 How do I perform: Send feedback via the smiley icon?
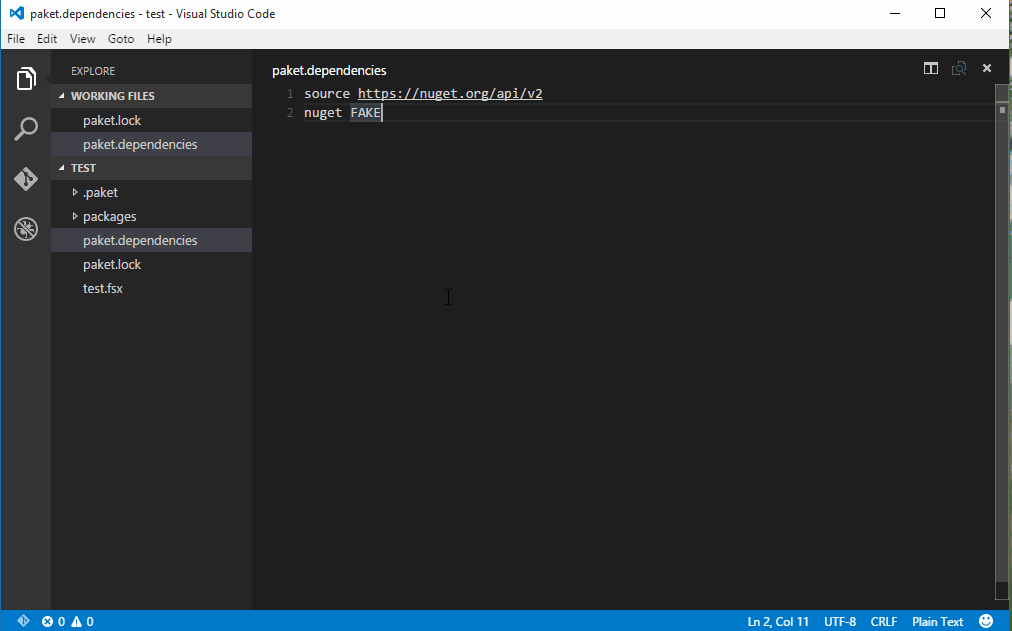click(x=986, y=621)
